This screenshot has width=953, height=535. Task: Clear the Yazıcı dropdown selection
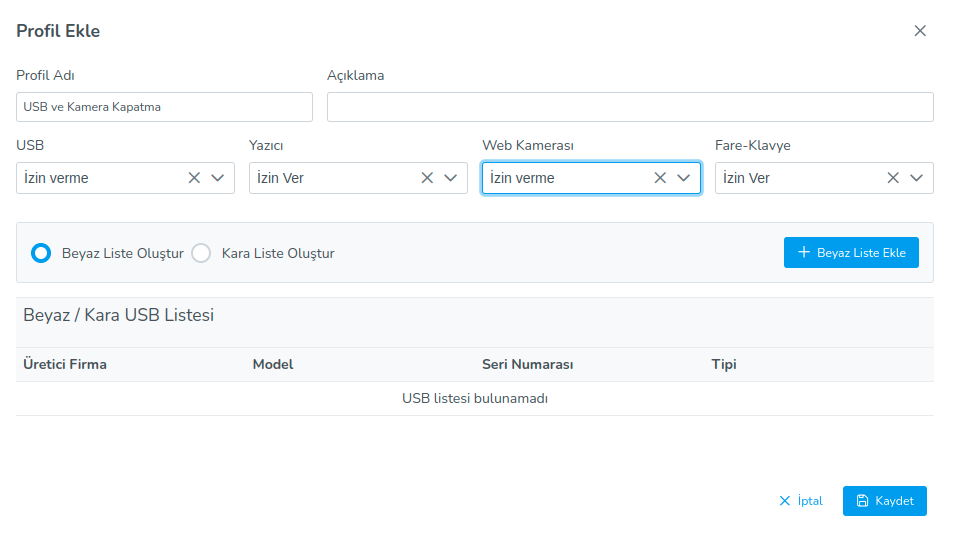click(427, 178)
